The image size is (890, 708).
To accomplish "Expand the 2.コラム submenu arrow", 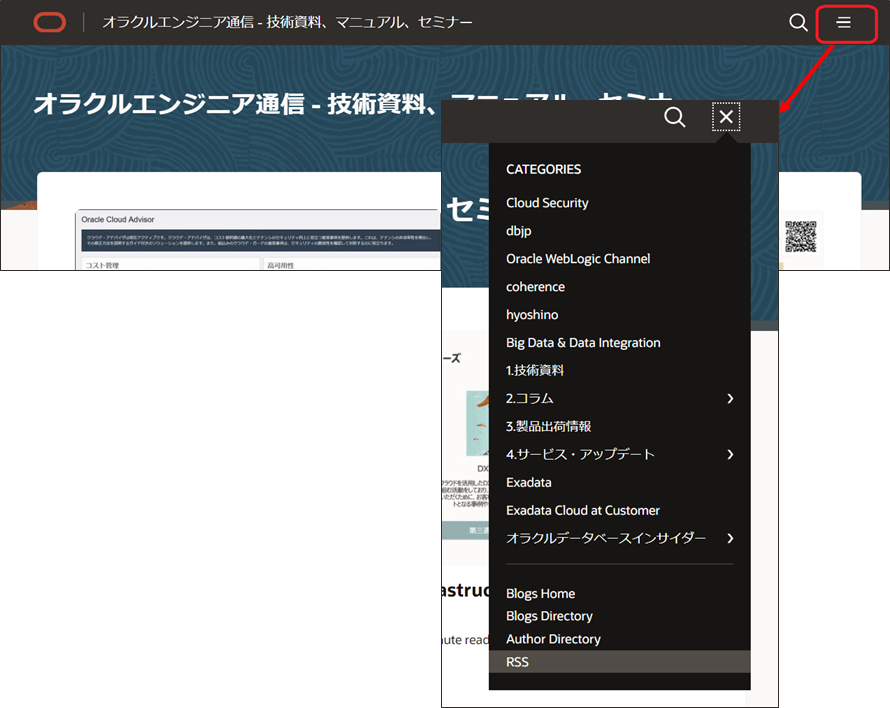I will coord(730,399).
